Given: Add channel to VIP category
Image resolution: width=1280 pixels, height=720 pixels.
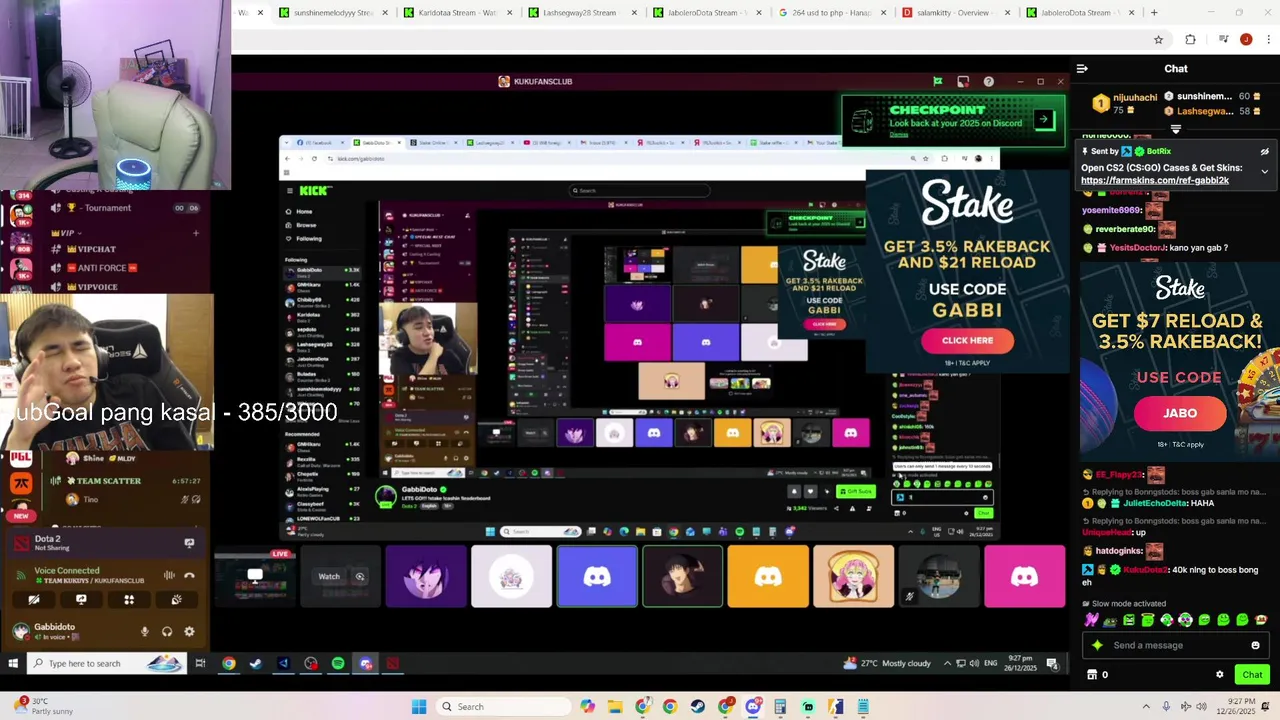Looking at the screenshot, I should coord(196,233).
